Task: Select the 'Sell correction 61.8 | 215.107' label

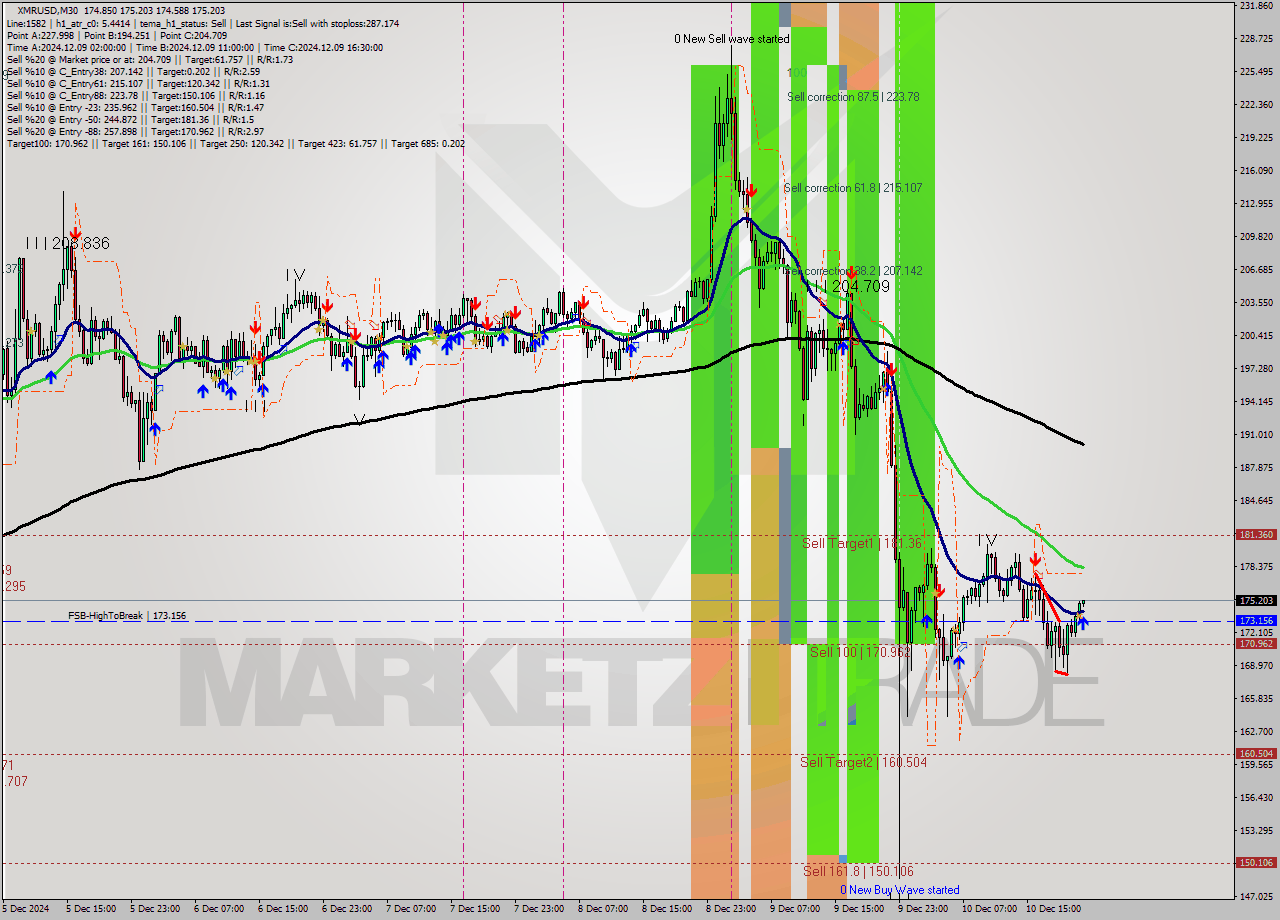Action: coord(853,188)
